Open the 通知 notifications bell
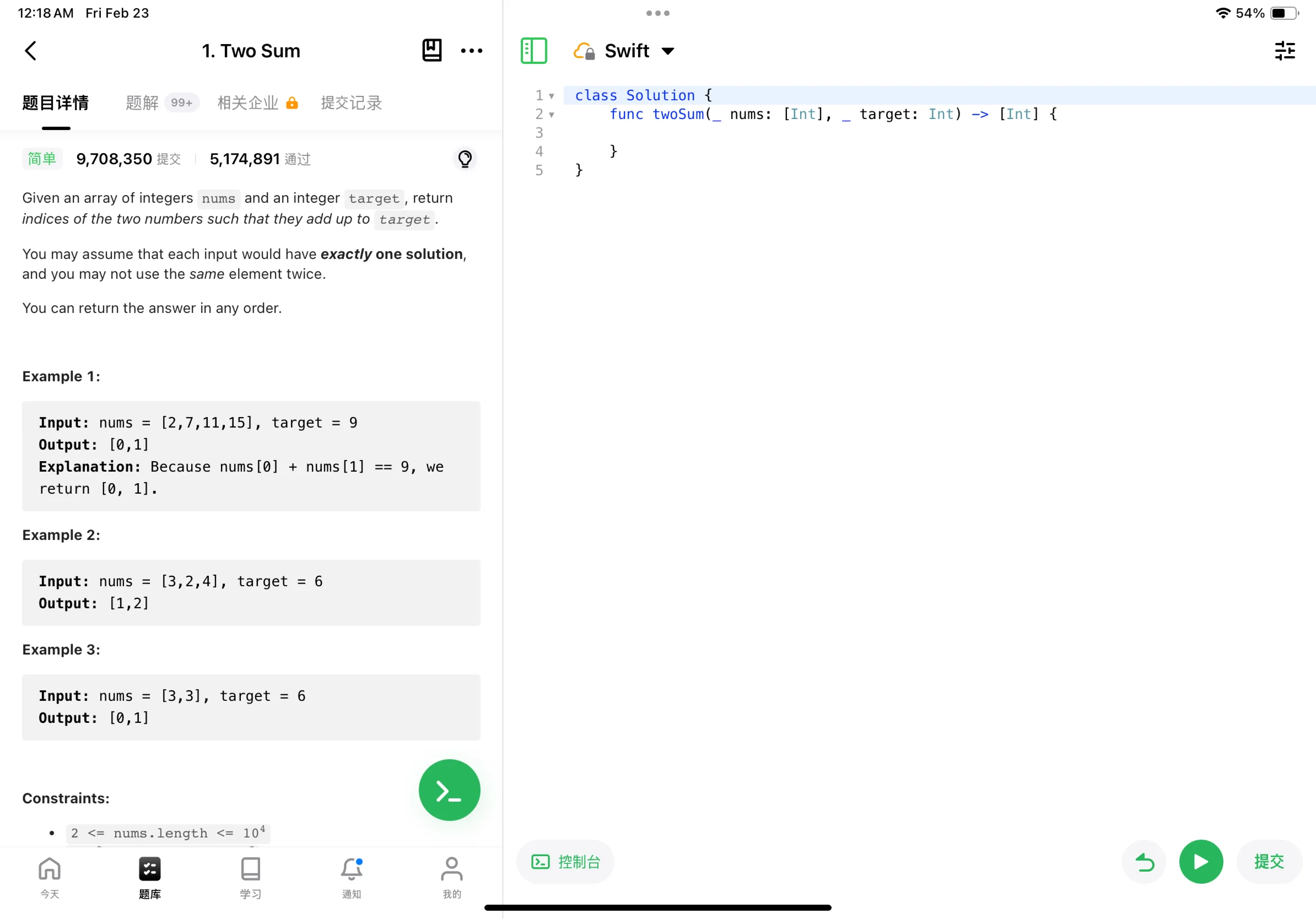Screen dimensions: 1316x919 coord(352,877)
